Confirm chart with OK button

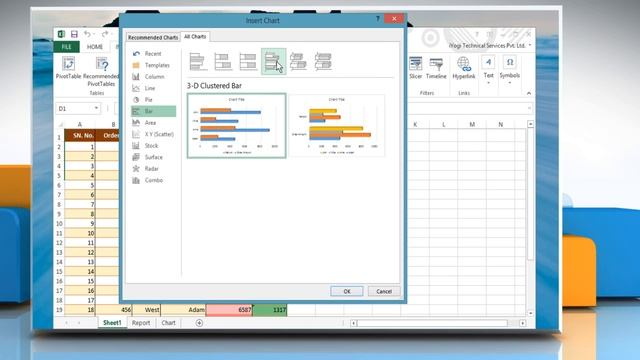pos(347,291)
